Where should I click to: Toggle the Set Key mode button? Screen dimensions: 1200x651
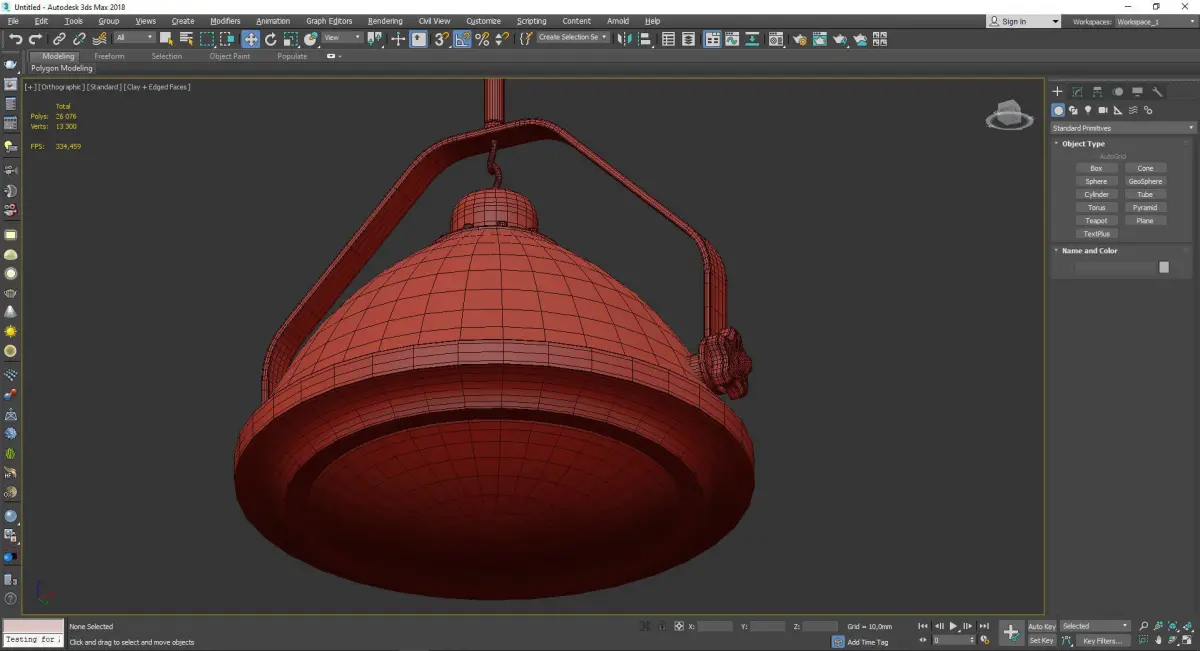[1042, 640]
